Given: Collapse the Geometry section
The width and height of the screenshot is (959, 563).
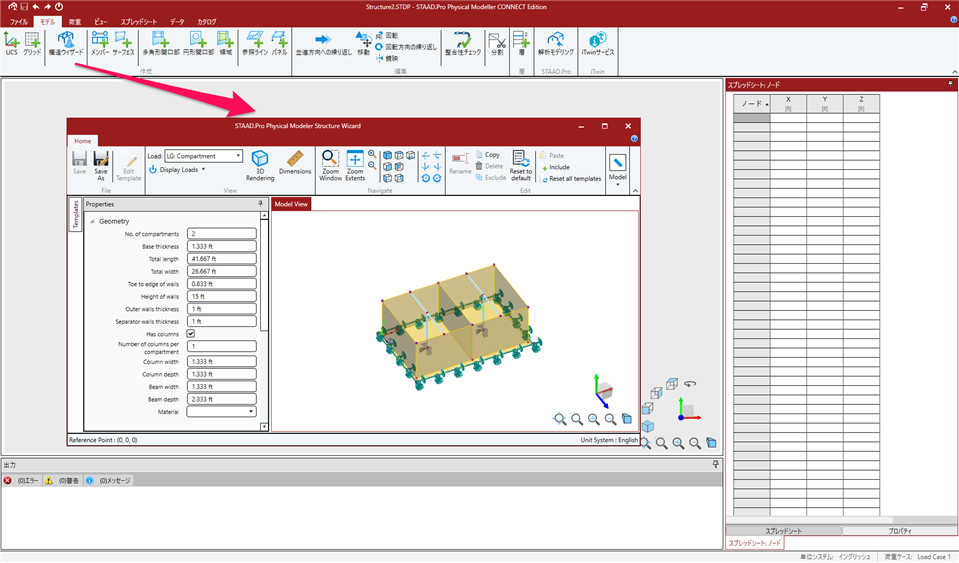Looking at the screenshot, I should [x=92, y=221].
